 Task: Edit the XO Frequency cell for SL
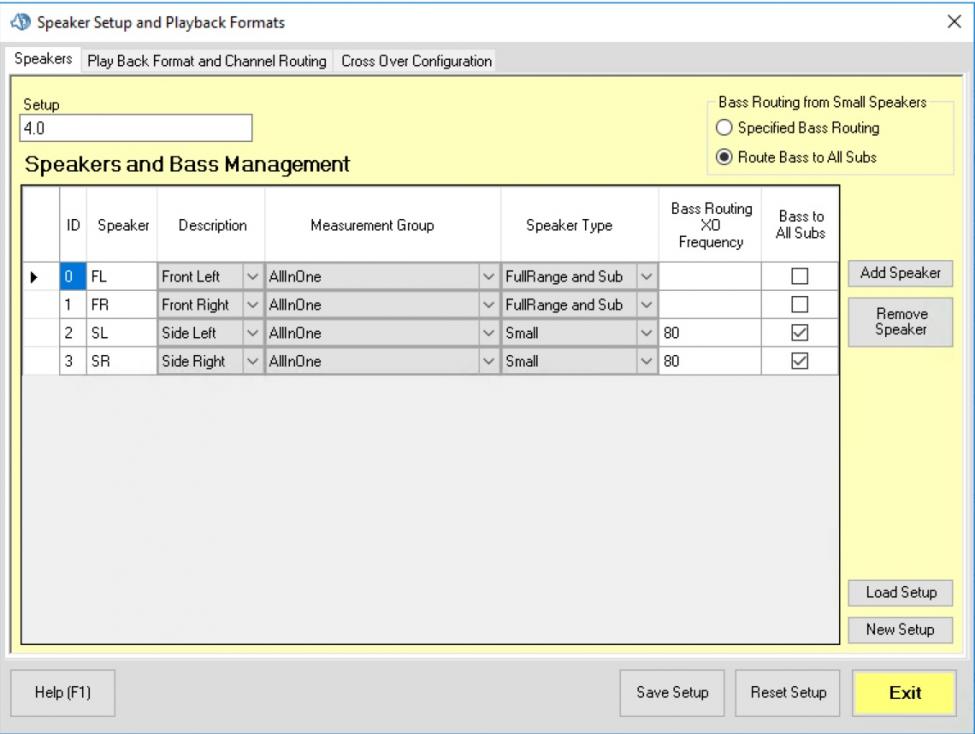coord(709,333)
